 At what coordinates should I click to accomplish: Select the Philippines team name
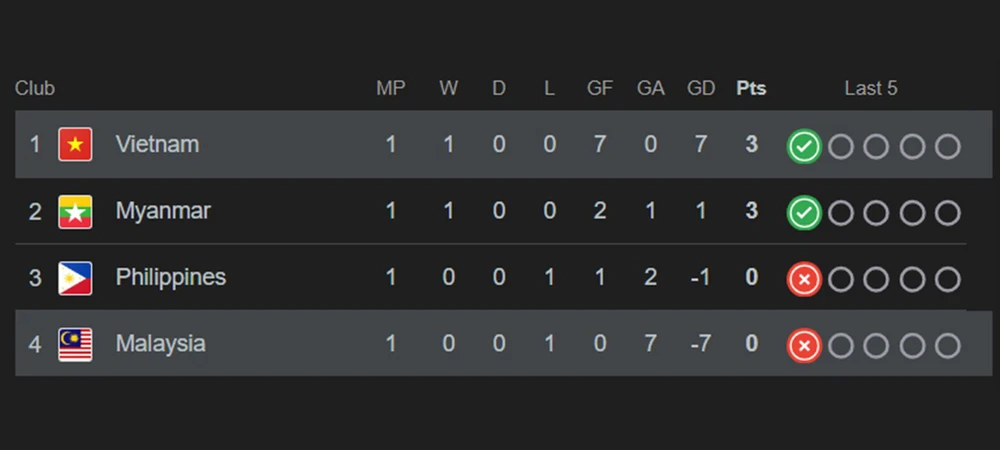pyautogui.click(x=171, y=278)
